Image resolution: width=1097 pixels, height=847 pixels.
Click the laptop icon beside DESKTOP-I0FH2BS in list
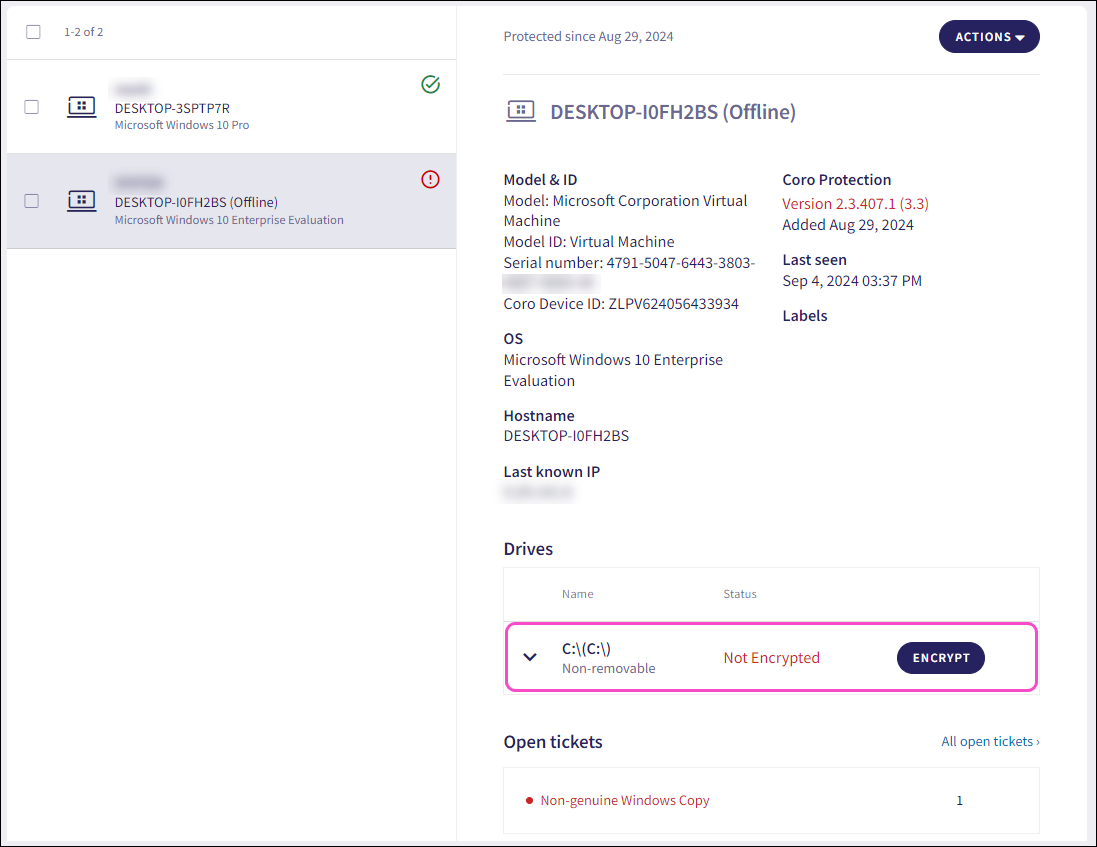[81, 201]
